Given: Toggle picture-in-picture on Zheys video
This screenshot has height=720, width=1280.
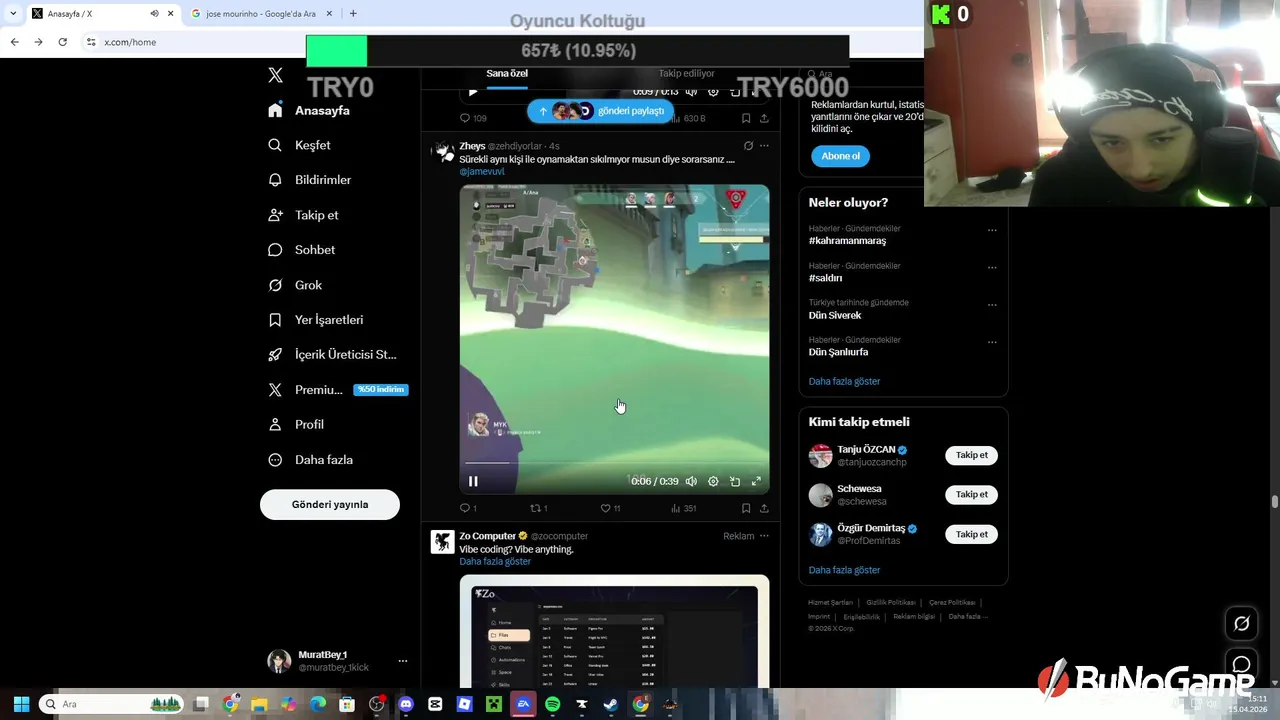Looking at the screenshot, I should click(x=735, y=481).
